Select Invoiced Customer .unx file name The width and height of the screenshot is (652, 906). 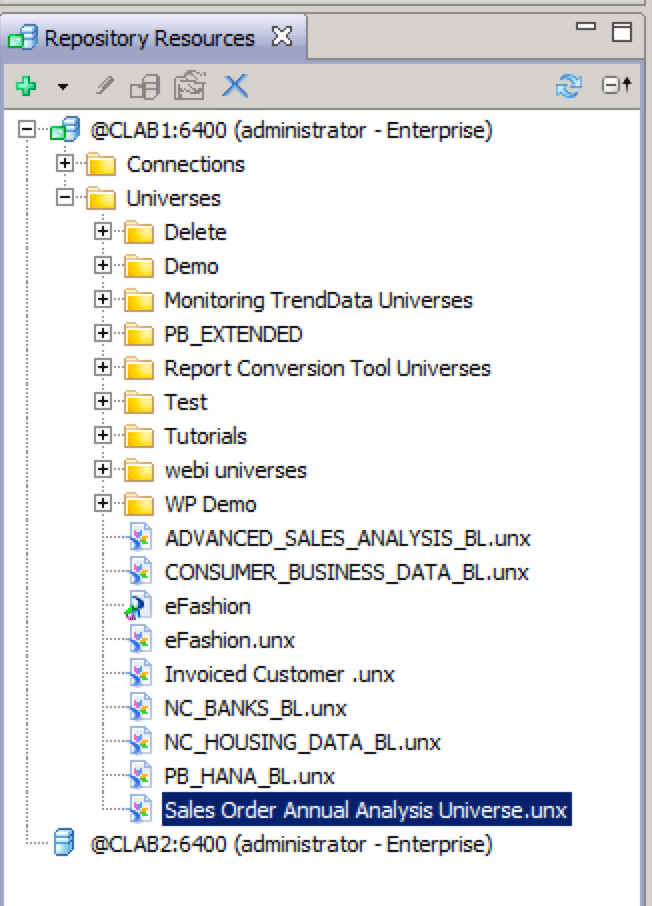click(x=280, y=674)
